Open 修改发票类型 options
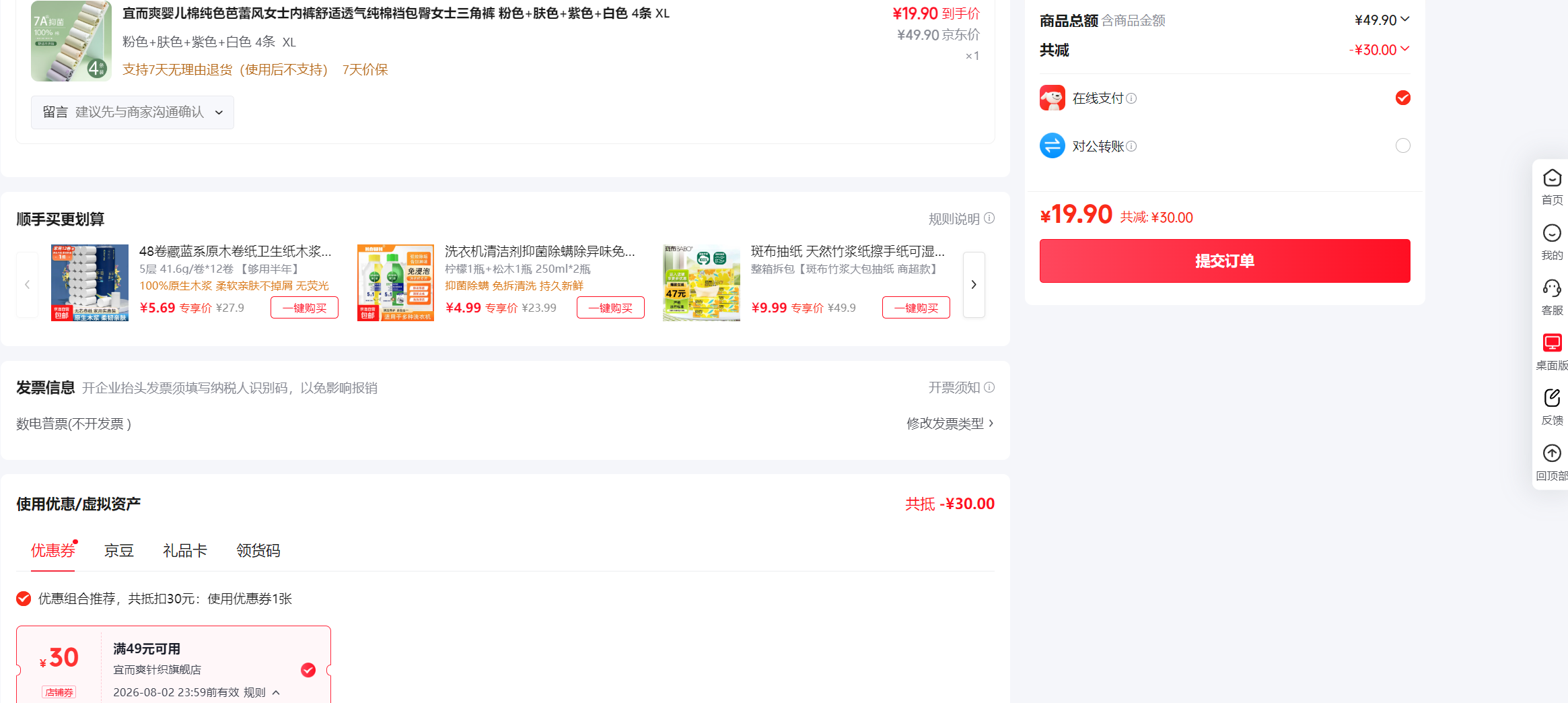Screen dimensions: 1568x703 [x=950, y=423]
